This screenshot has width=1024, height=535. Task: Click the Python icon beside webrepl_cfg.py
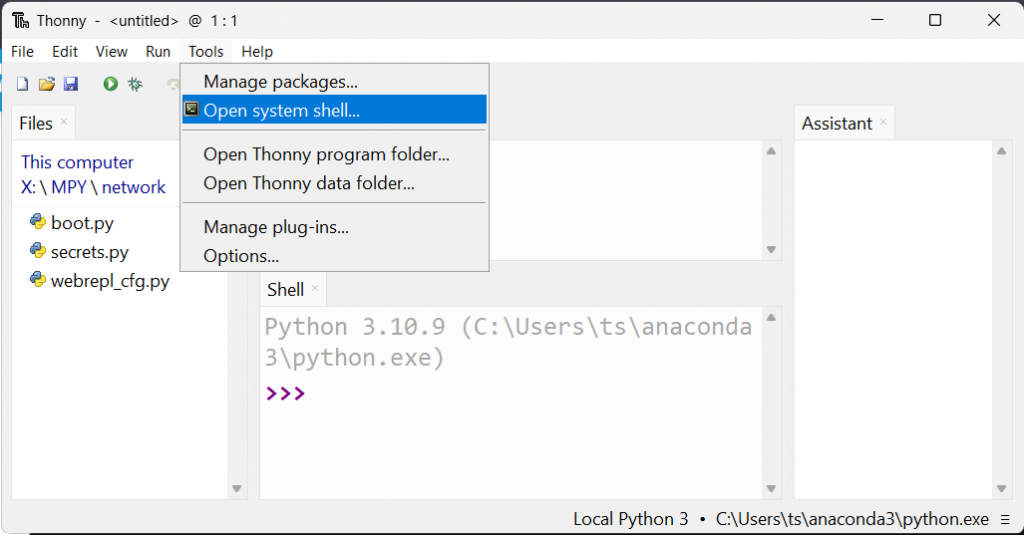(37, 280)
